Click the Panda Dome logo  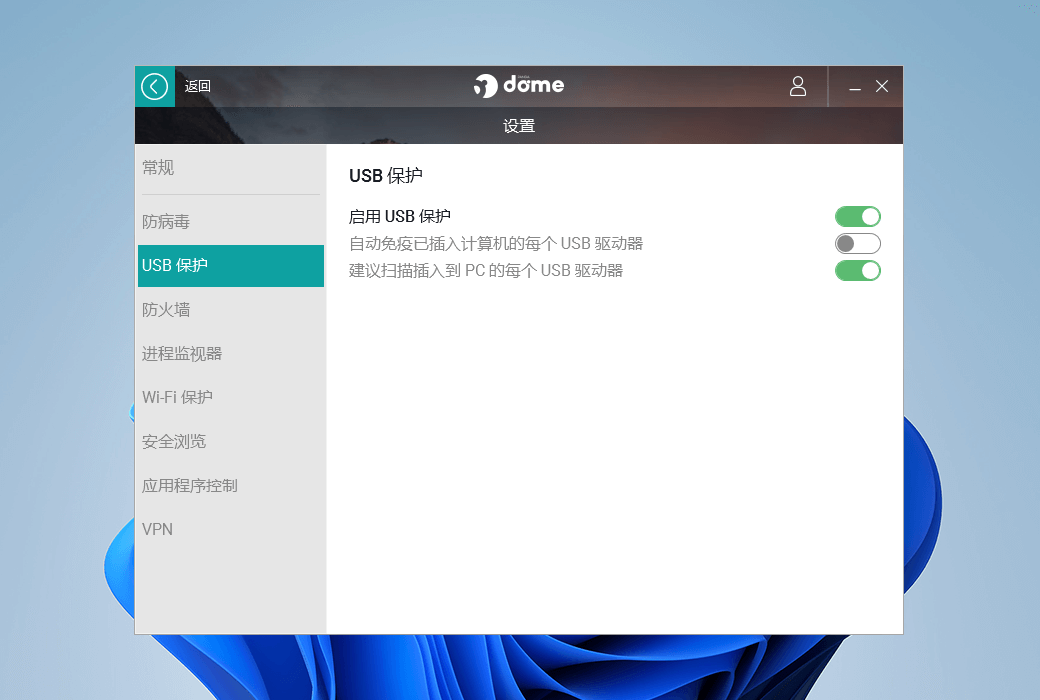tap(519, 86)
